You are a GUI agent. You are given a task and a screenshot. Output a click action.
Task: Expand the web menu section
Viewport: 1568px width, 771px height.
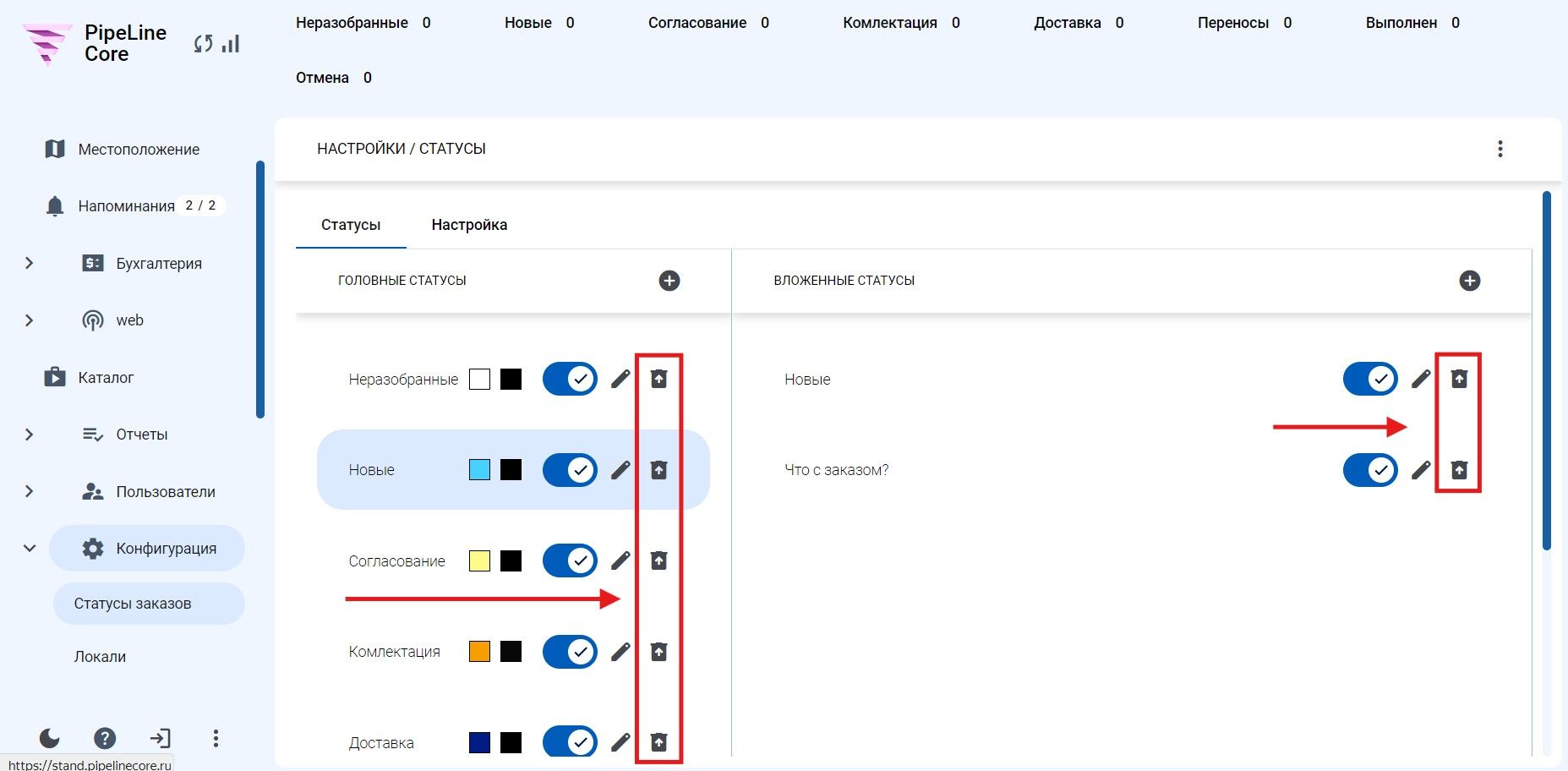click(x=30, y=320)
